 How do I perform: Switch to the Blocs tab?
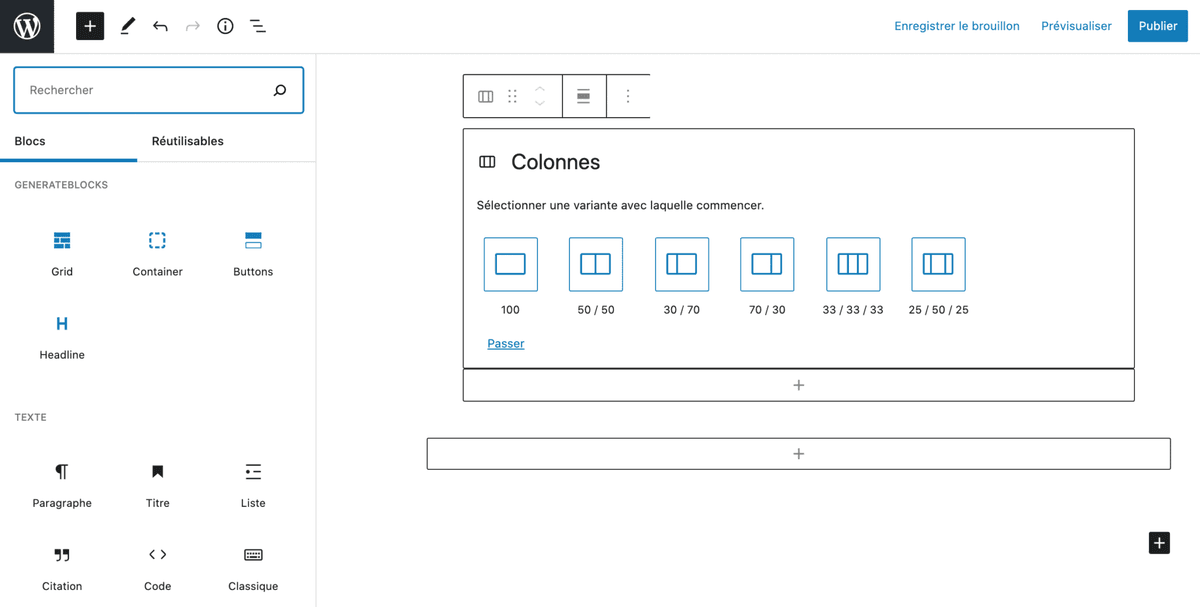pyautogui.click(x=30, y=141)
